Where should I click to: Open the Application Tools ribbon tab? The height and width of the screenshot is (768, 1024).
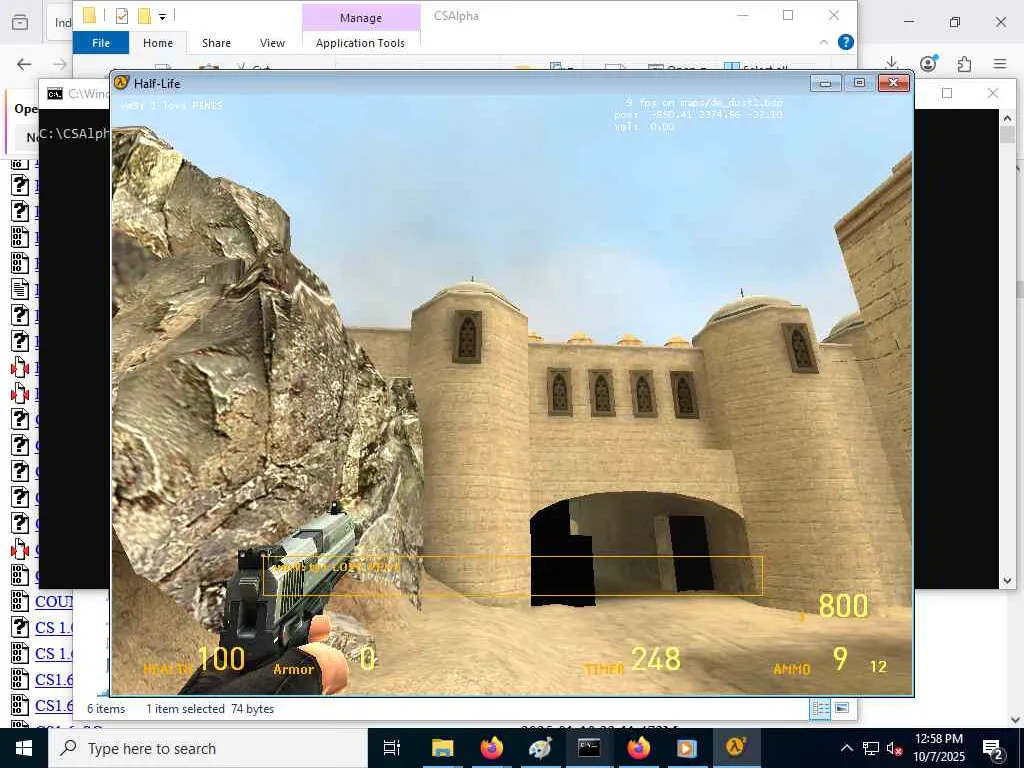coord(360,43)
